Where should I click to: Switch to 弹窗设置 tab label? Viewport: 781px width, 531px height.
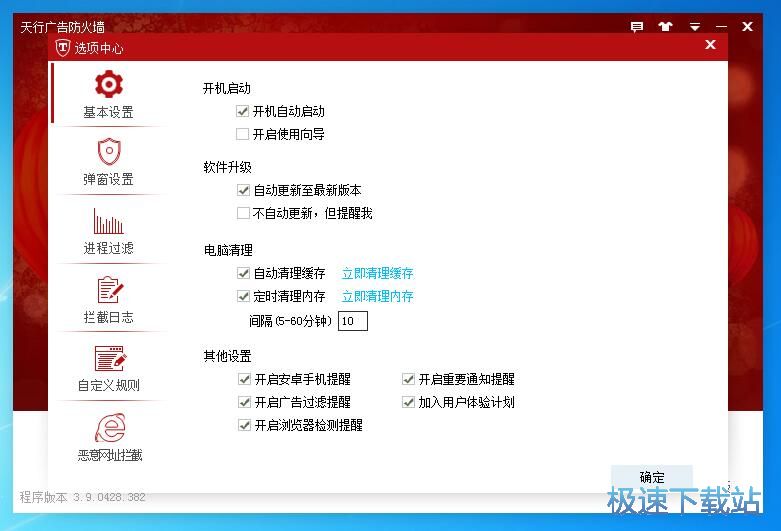point(109,179)
